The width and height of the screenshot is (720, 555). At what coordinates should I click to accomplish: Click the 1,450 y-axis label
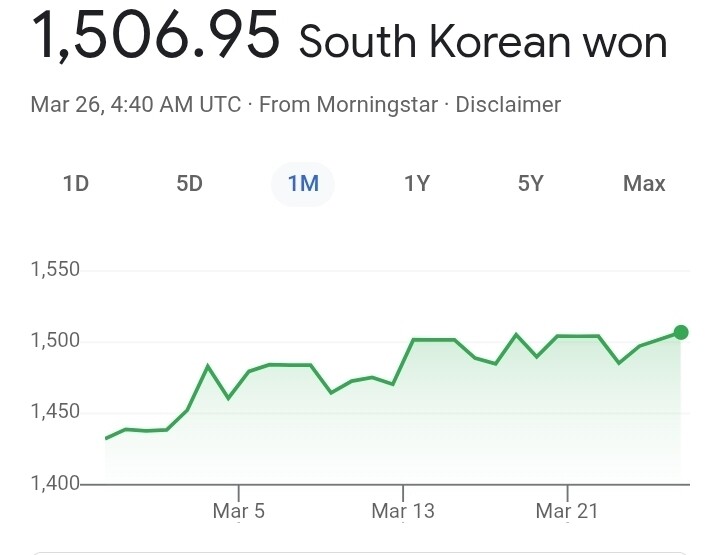pos(55,412)
